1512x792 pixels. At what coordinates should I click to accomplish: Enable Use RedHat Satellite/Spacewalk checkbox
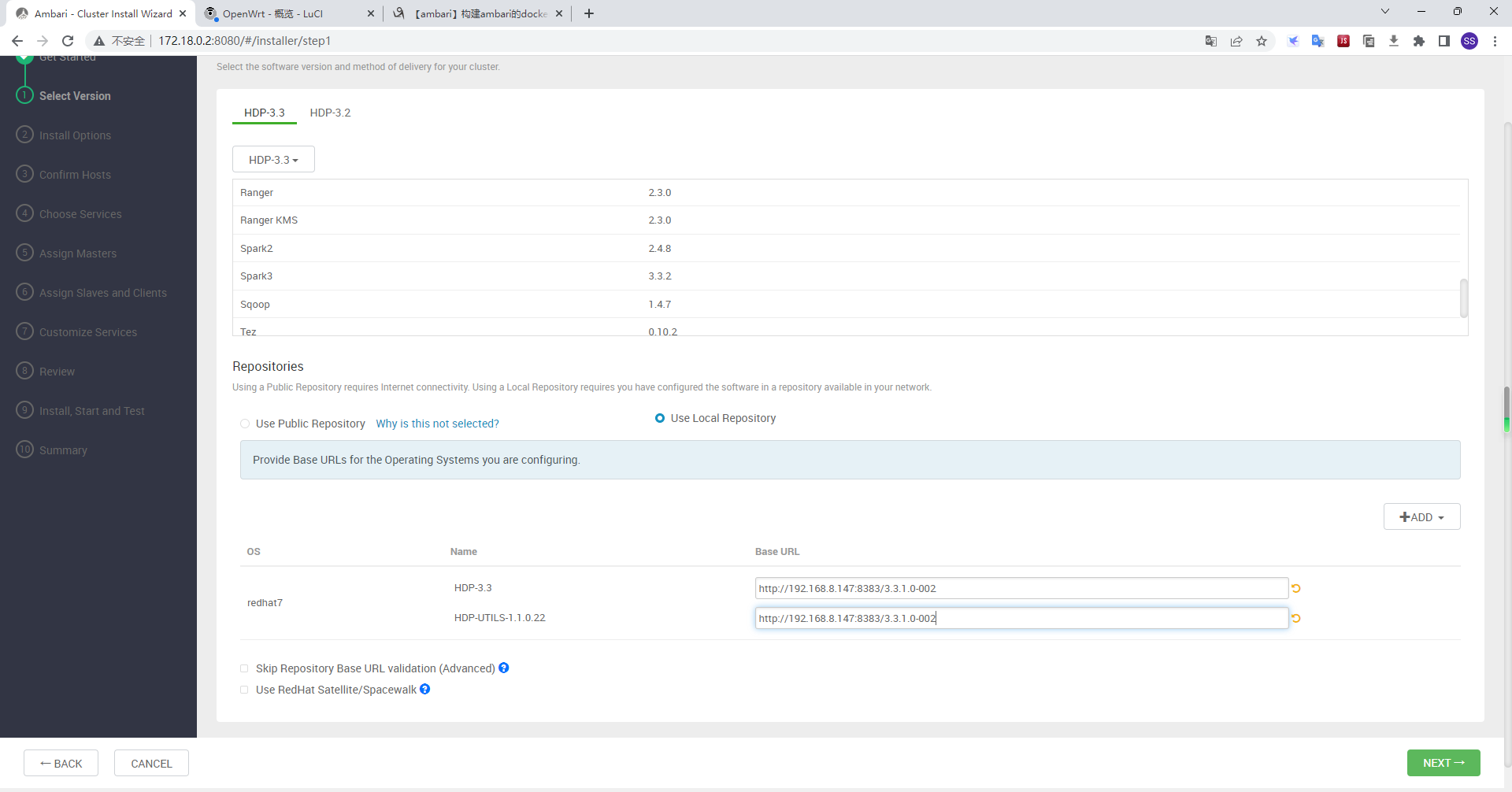pos(244,690)
